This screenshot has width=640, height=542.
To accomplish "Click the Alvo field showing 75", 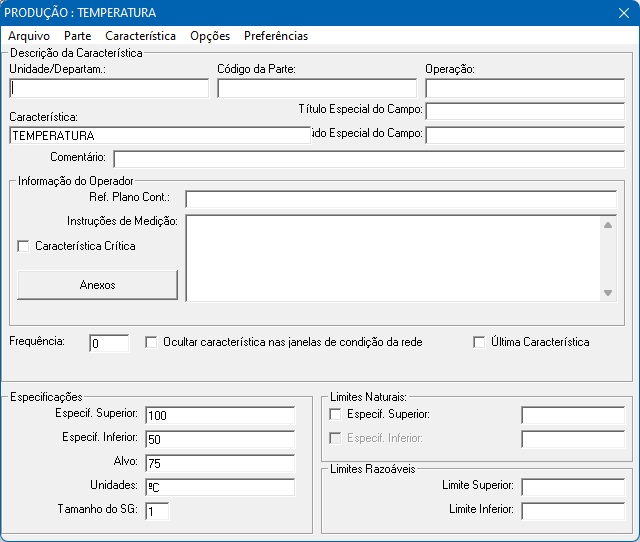I will click(x=220, y=463).
